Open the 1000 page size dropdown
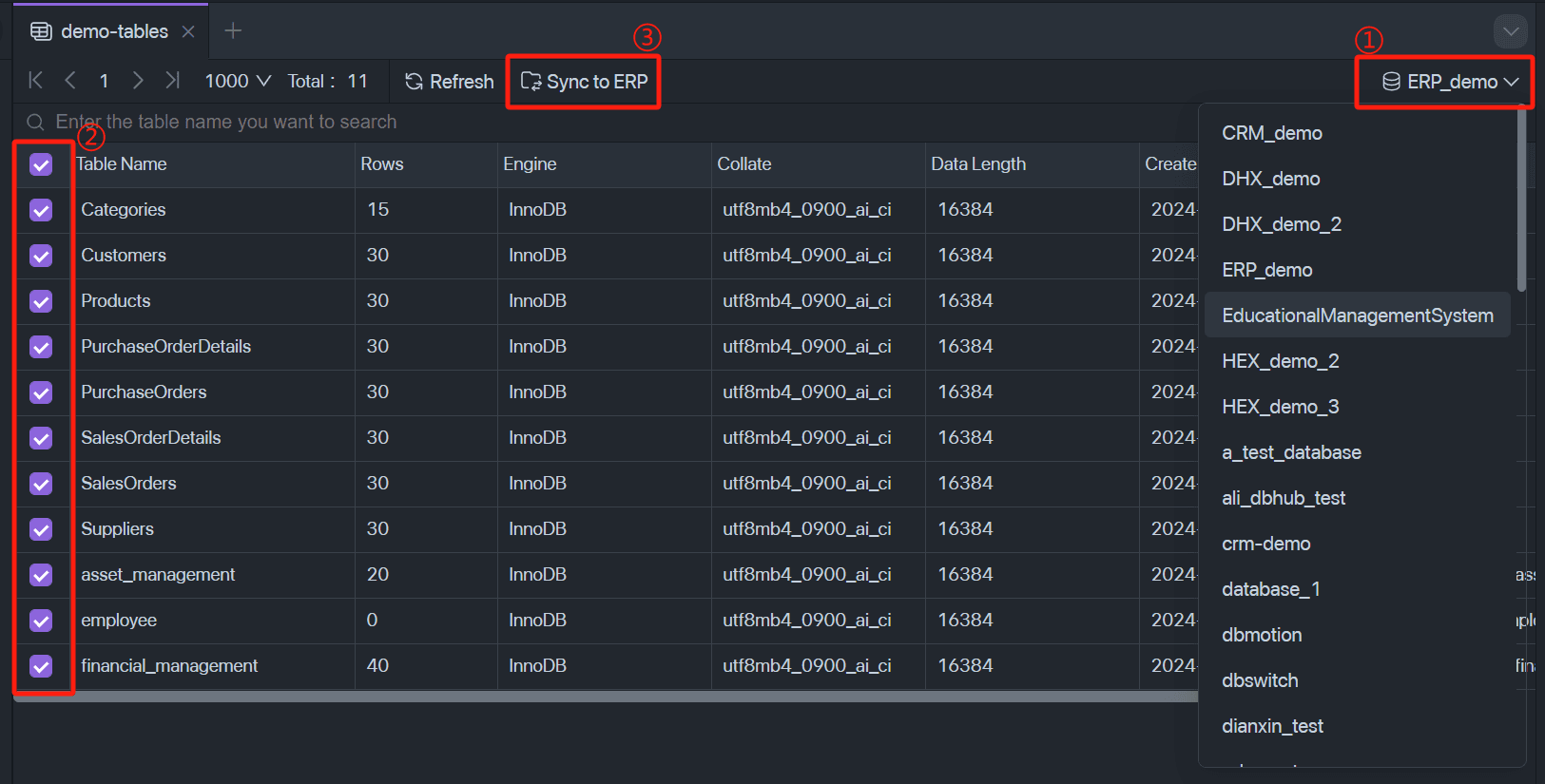The height and width of the screenshot is (784, 1545). pyautogui.click(x=238, y=81)
